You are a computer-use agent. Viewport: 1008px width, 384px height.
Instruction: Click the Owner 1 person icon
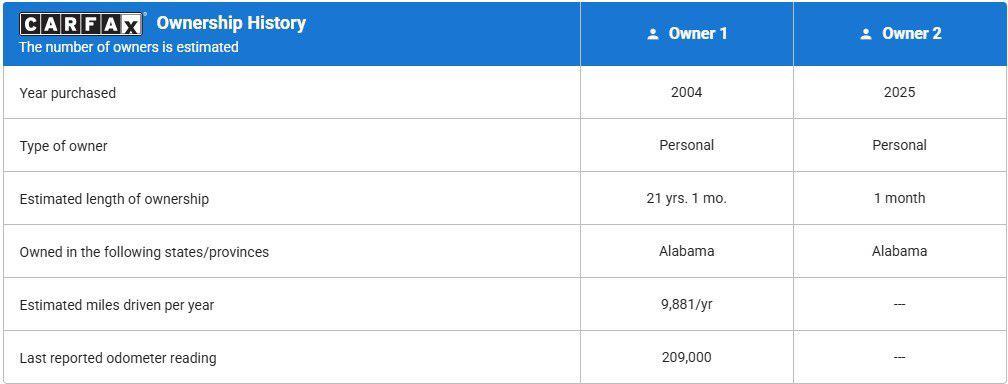[x=653, y=34]
